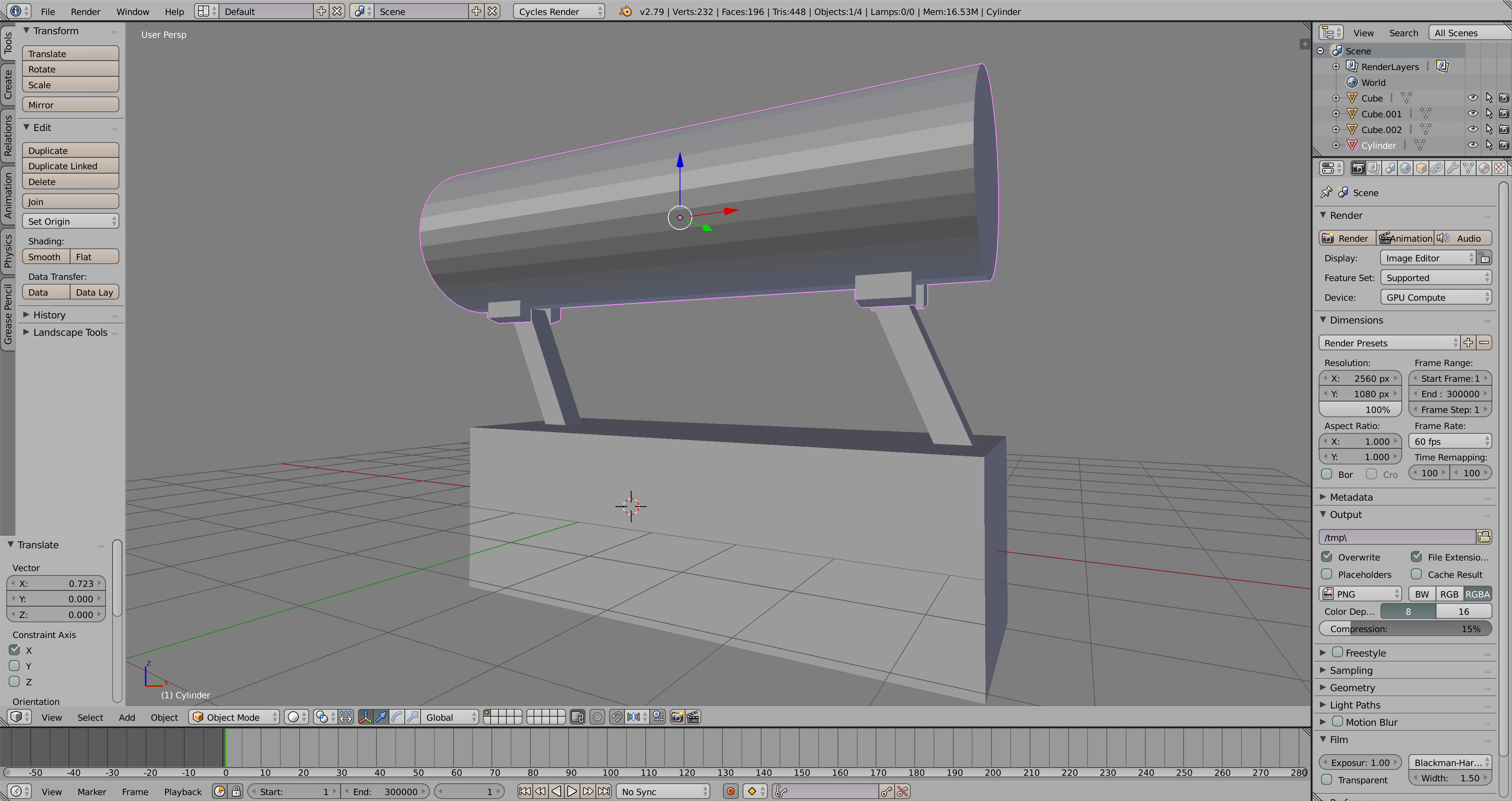Screen dimensions: 1512x801
Task: Open the Cycles Render engine dropdown
Action: (x=558, y=11)
